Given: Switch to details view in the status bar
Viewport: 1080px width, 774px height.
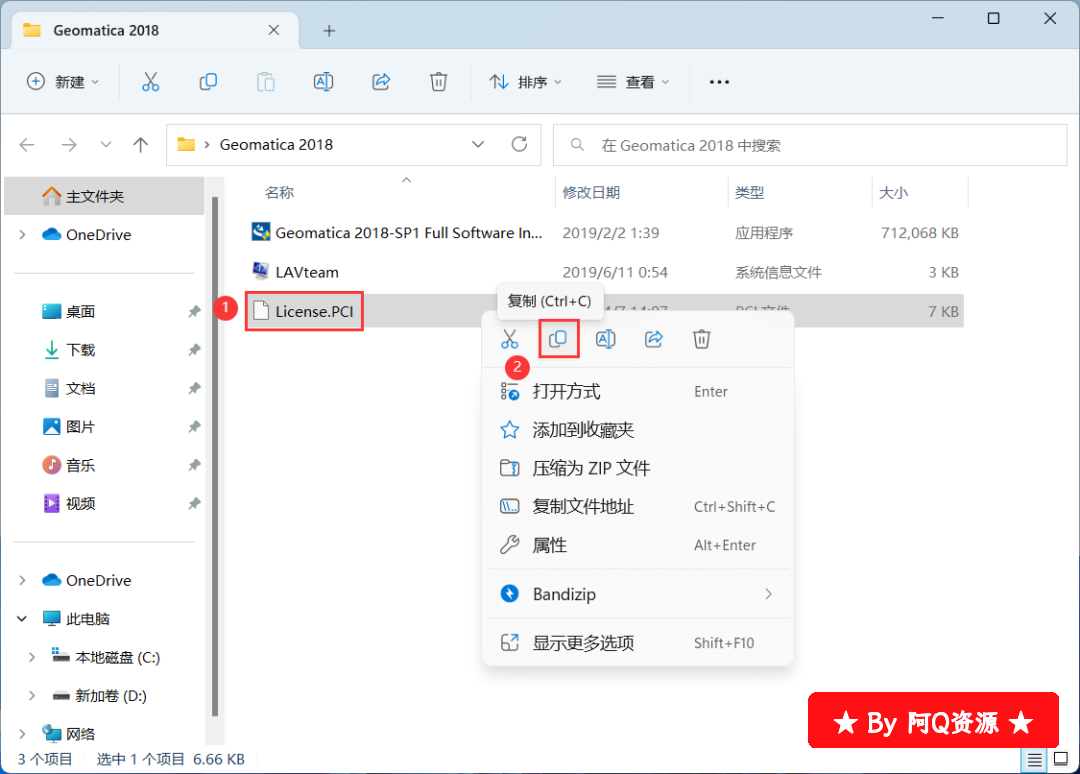Looking at the screenshot, I should 1035,760.
